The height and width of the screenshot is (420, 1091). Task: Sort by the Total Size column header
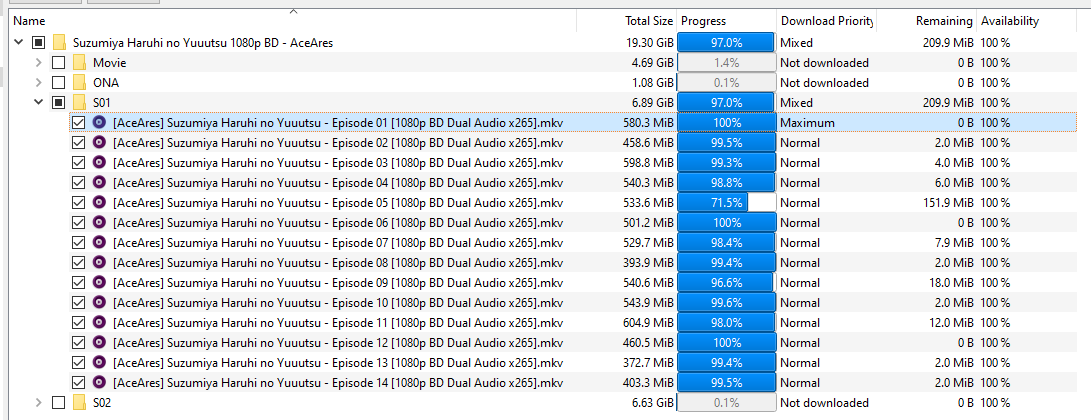point(626,21)
